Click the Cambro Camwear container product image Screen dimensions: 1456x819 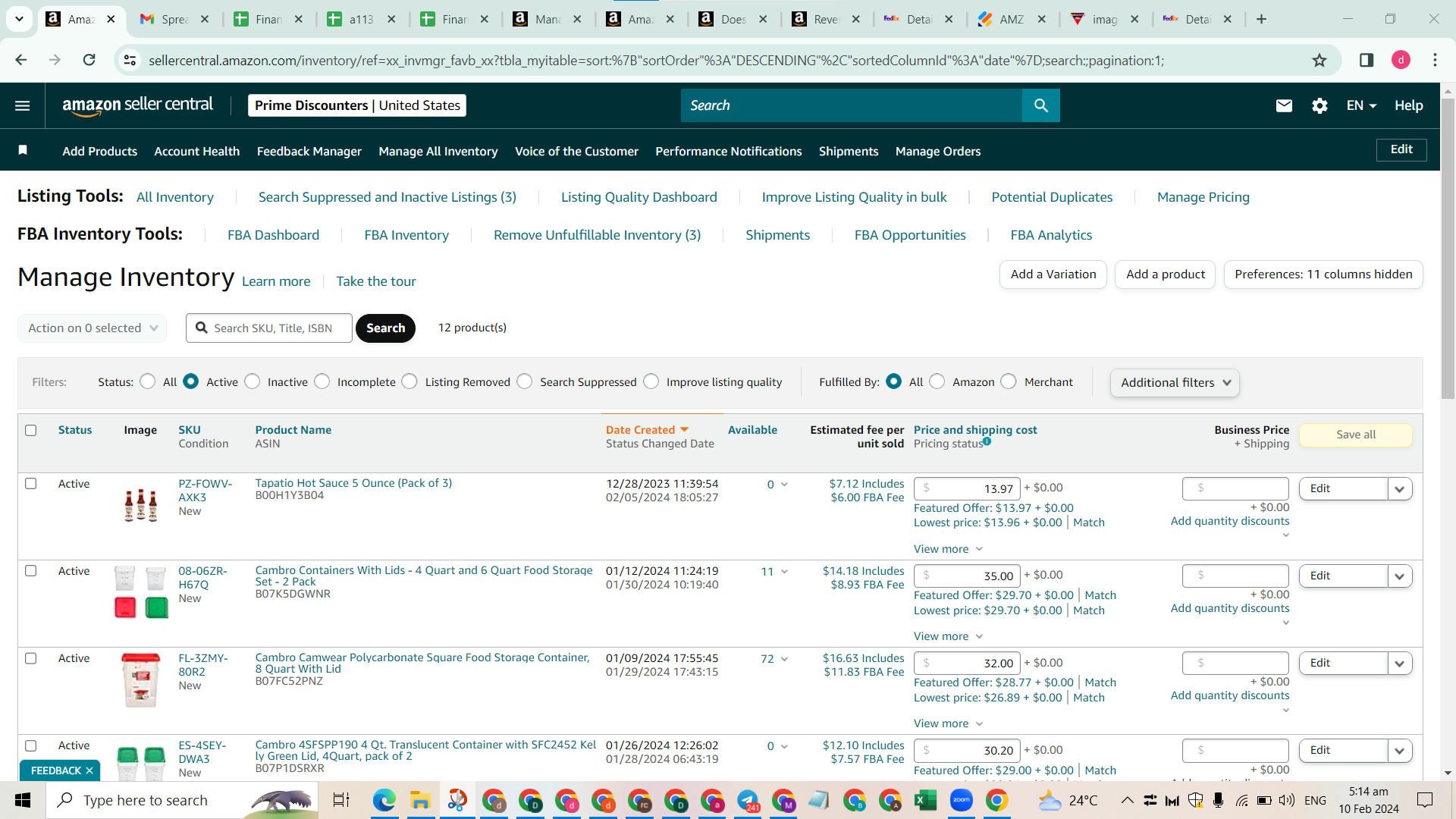tap(140, 680)
